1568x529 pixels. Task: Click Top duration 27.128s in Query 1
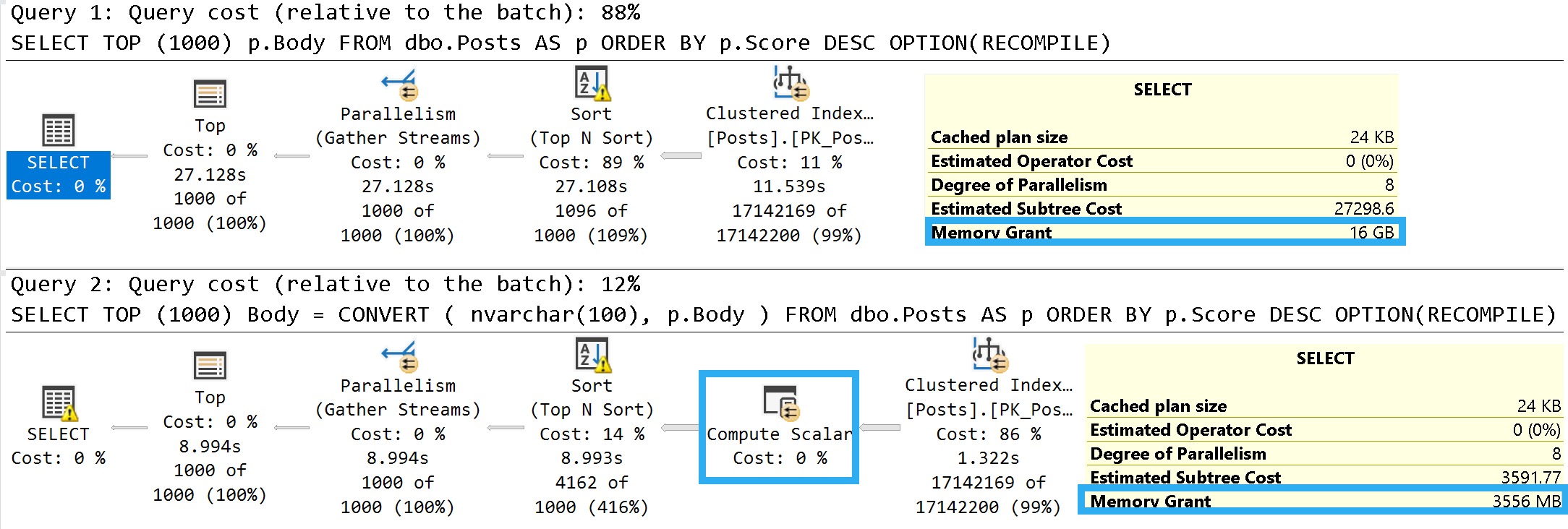210,175
